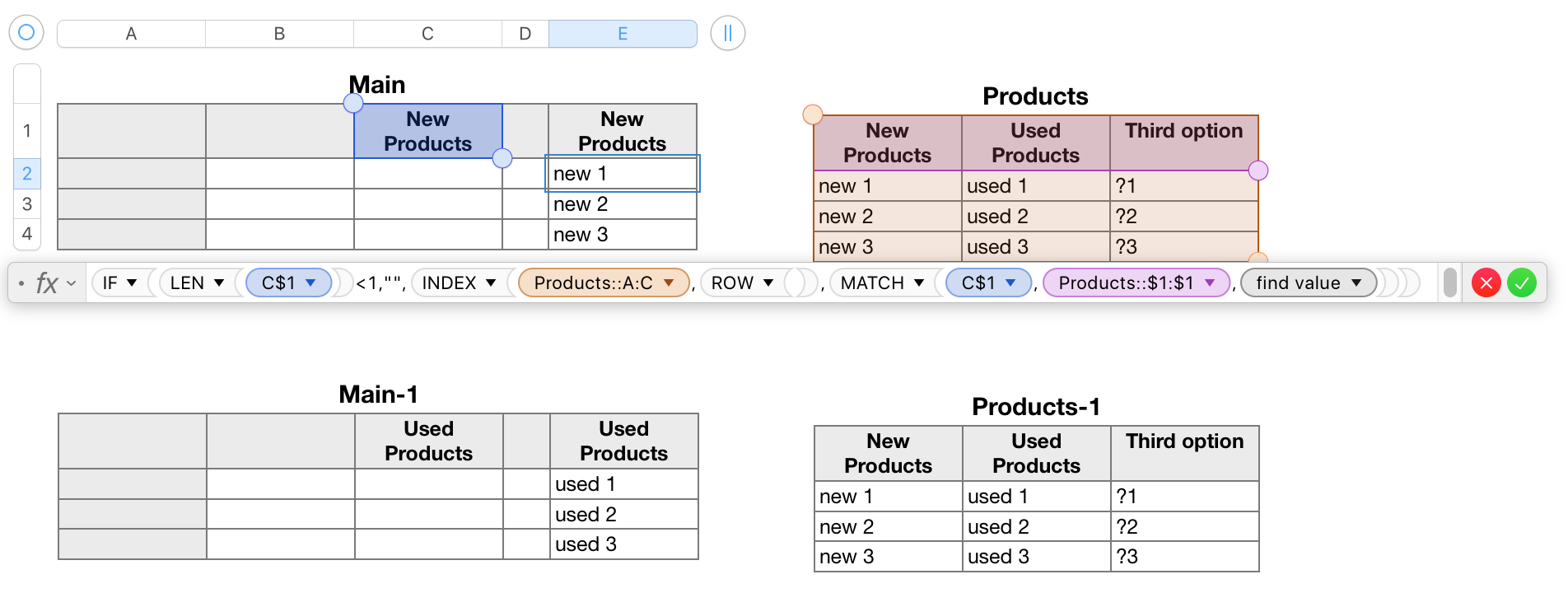Click the Main-1 table title
This screenshot has height=593, width=1568.
coord(378,395)
